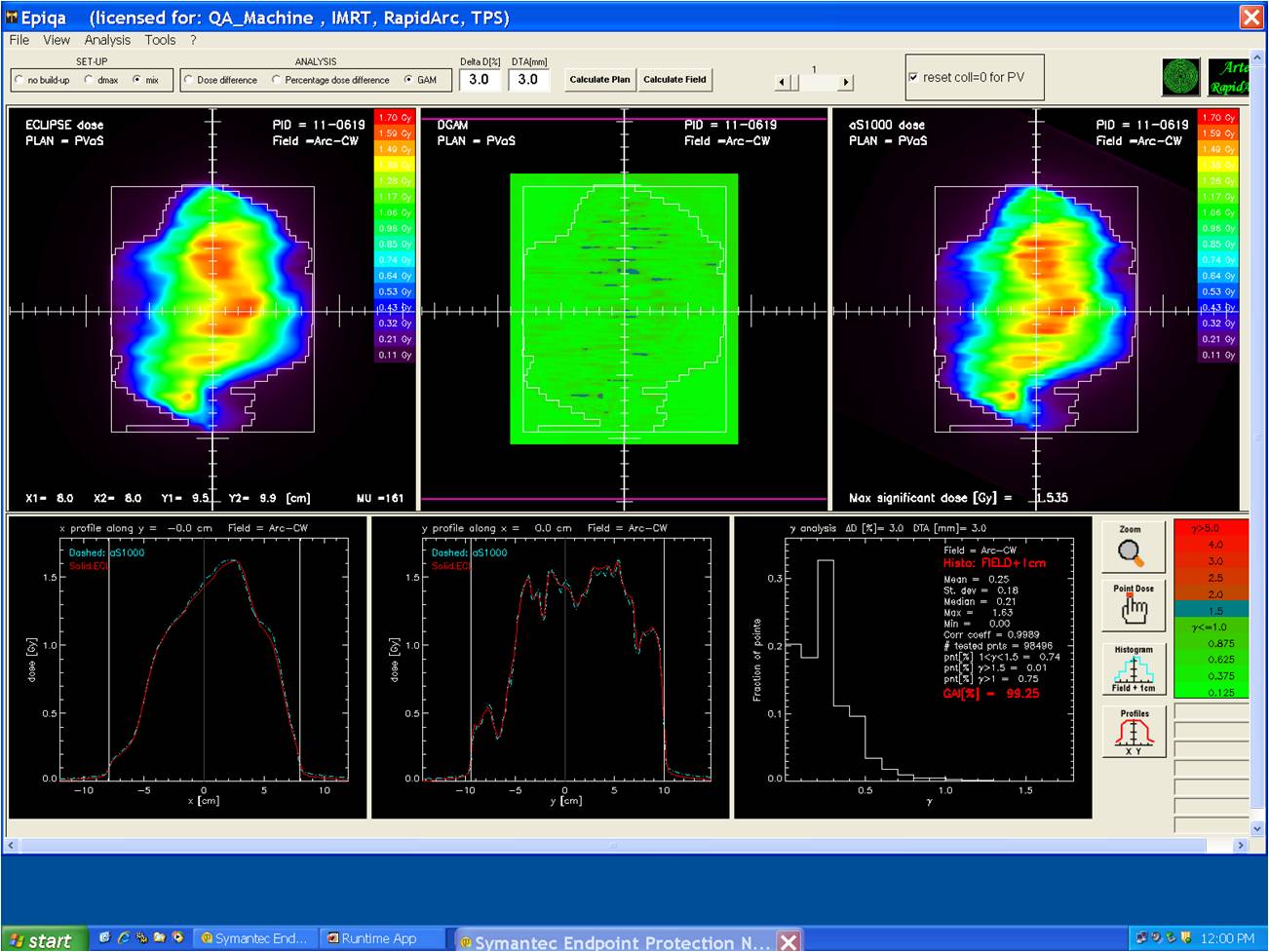Choose 'Percentage dose difference' analysis mode
Image resolution: width=1269 pixels, height=952 pixels.
(x=277, y=80)
